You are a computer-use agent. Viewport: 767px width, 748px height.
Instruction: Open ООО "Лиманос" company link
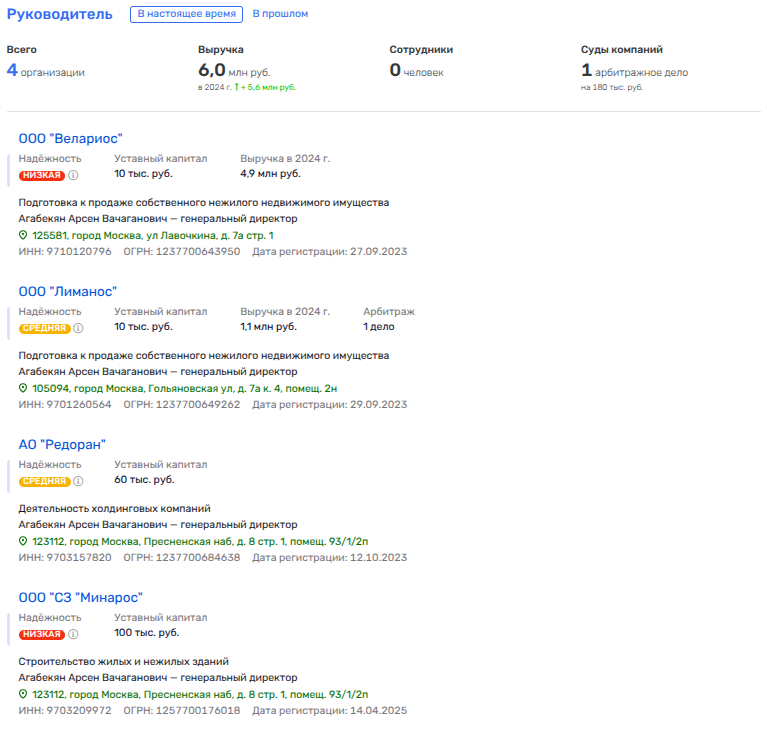point(68,291)
